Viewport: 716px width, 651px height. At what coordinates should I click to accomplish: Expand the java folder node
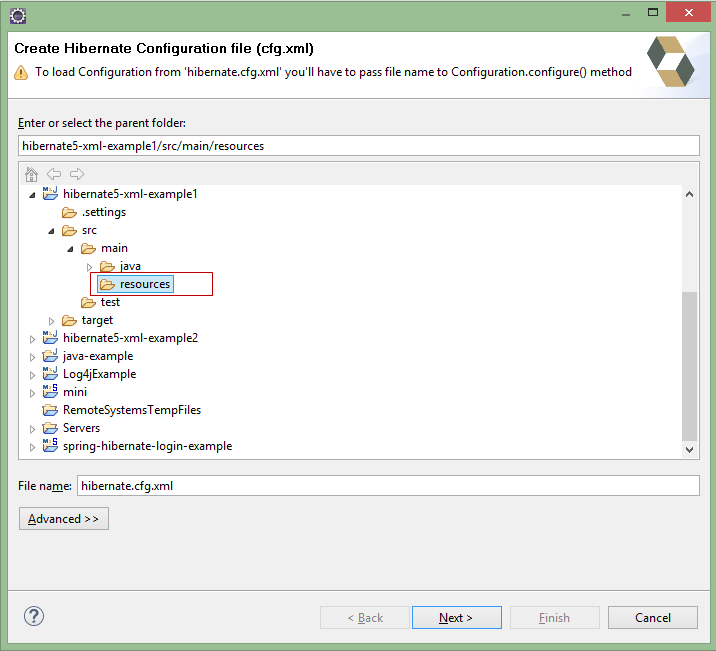[x=90, y=267]
